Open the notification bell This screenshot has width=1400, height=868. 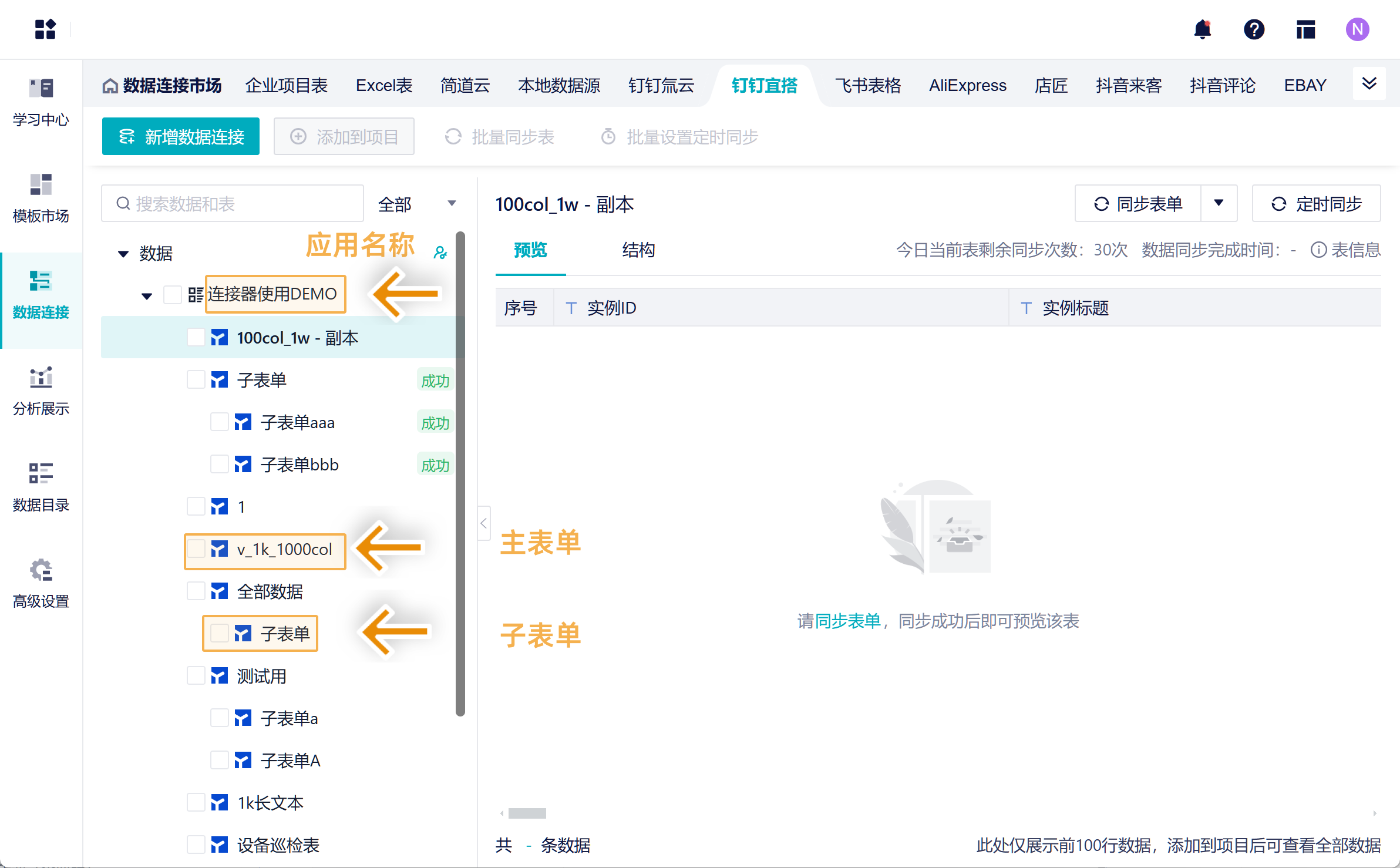pos(1202,29)
